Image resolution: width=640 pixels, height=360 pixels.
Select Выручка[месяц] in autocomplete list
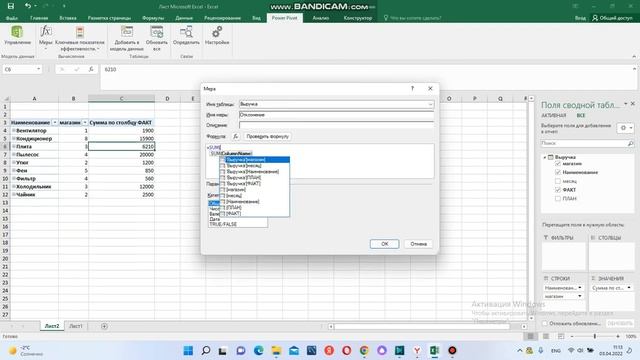coord(255,166)
